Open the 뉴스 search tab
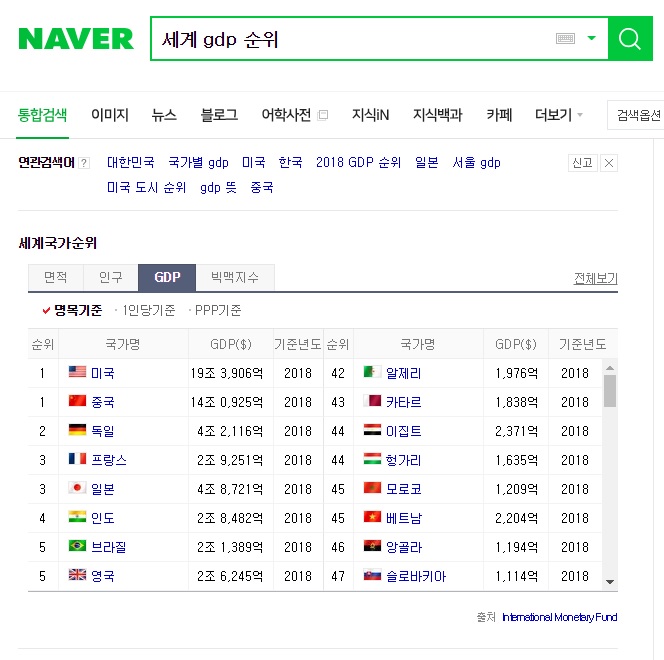 click(164, 115)
